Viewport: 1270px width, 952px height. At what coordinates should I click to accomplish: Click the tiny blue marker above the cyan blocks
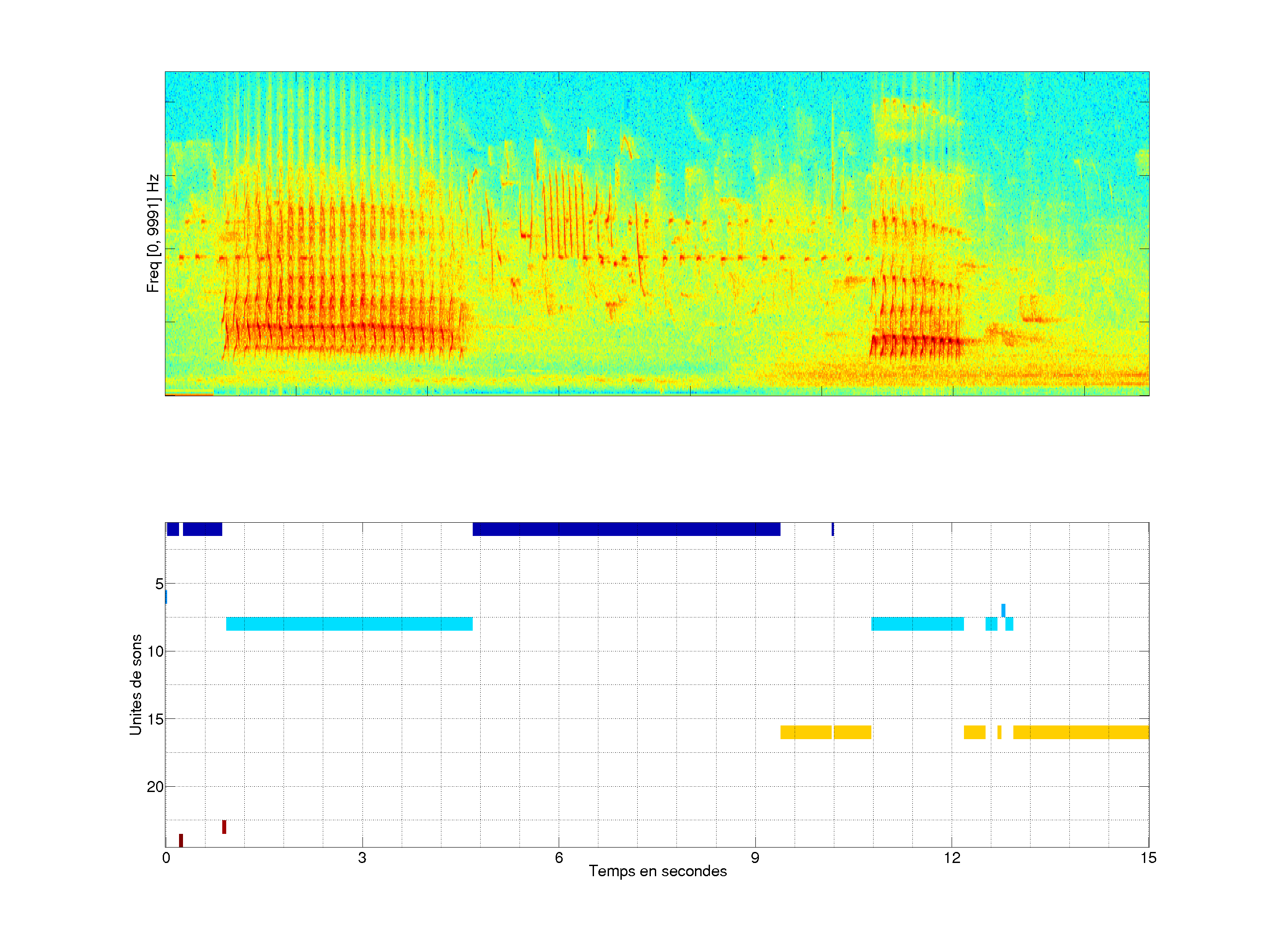coord(1003,610)
